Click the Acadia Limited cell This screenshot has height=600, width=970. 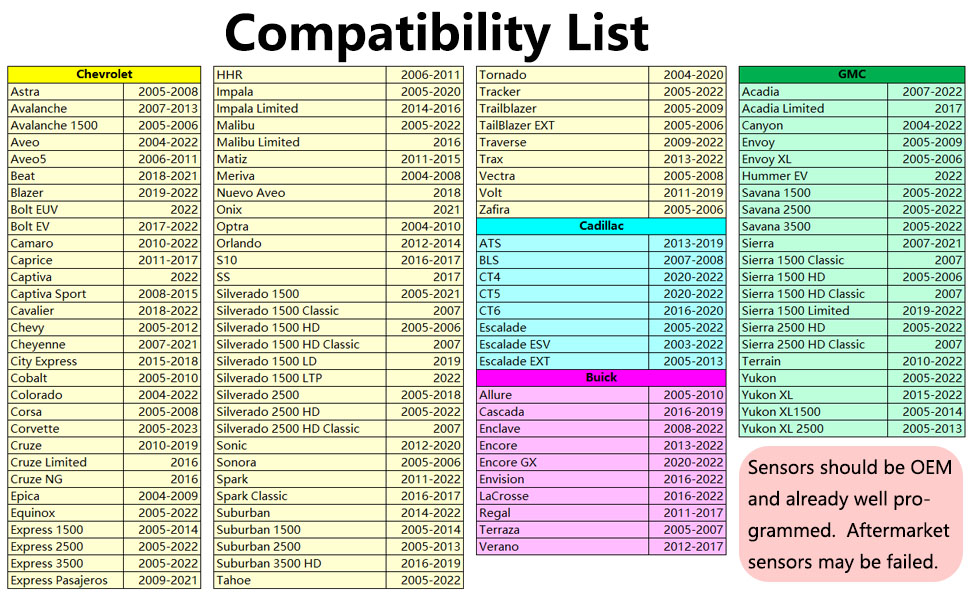(x=813, y=108)
